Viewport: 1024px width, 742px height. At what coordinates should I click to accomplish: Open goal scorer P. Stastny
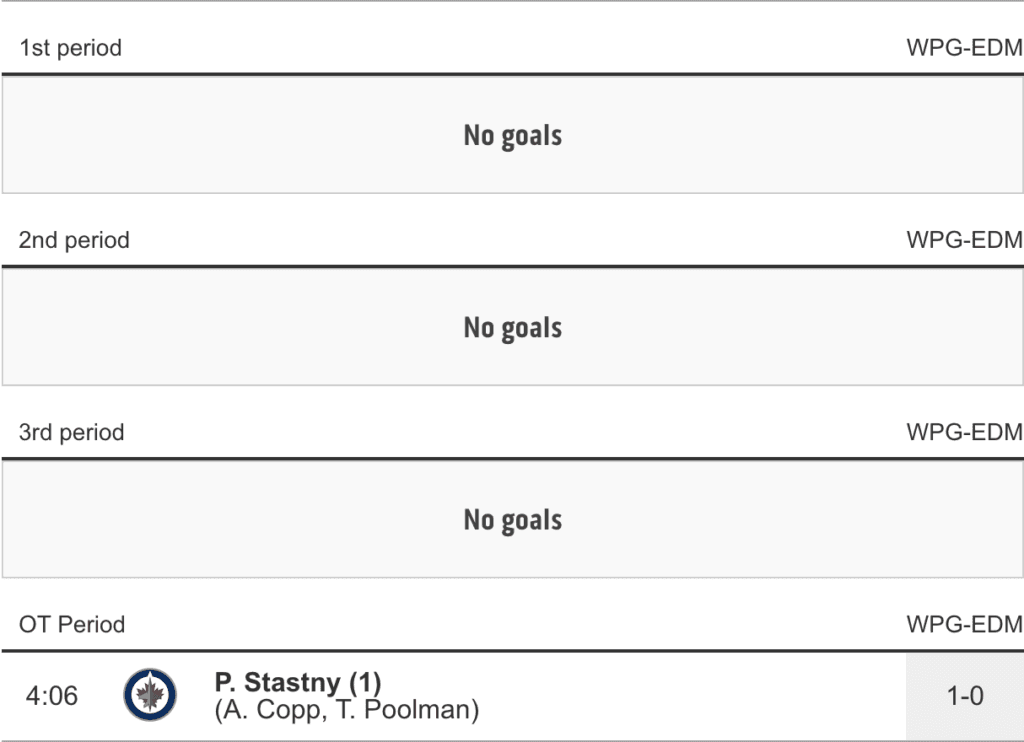point(277,683)
